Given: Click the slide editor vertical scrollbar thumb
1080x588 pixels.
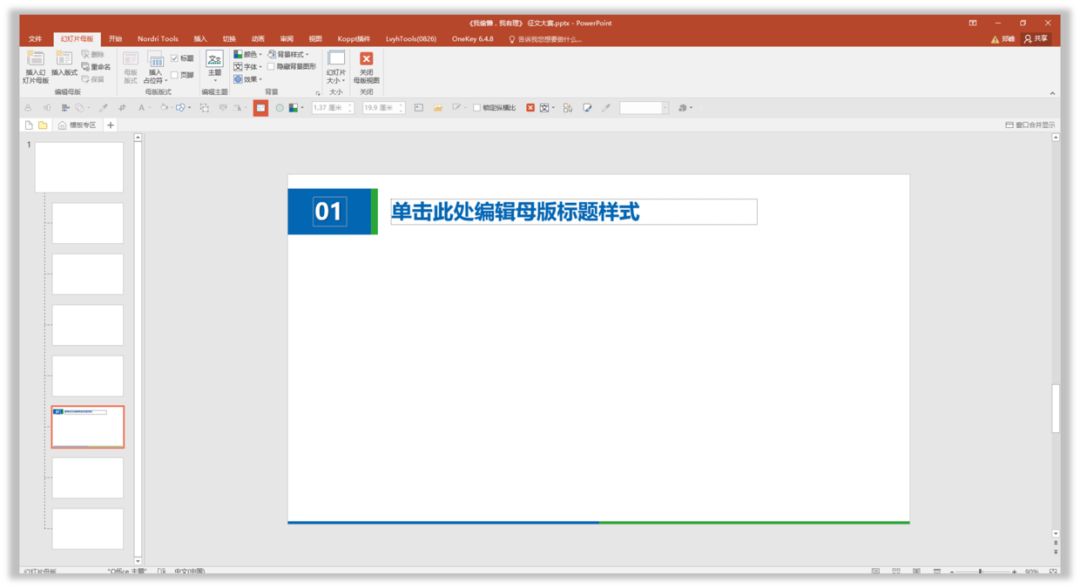Looking at the screenshot, I should pos(1056,408).
